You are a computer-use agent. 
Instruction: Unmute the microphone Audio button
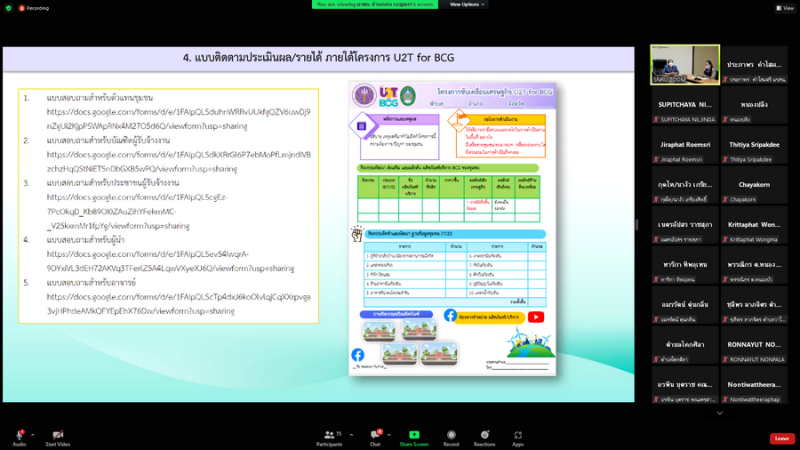pyautogui.click(x=19, y=436)
